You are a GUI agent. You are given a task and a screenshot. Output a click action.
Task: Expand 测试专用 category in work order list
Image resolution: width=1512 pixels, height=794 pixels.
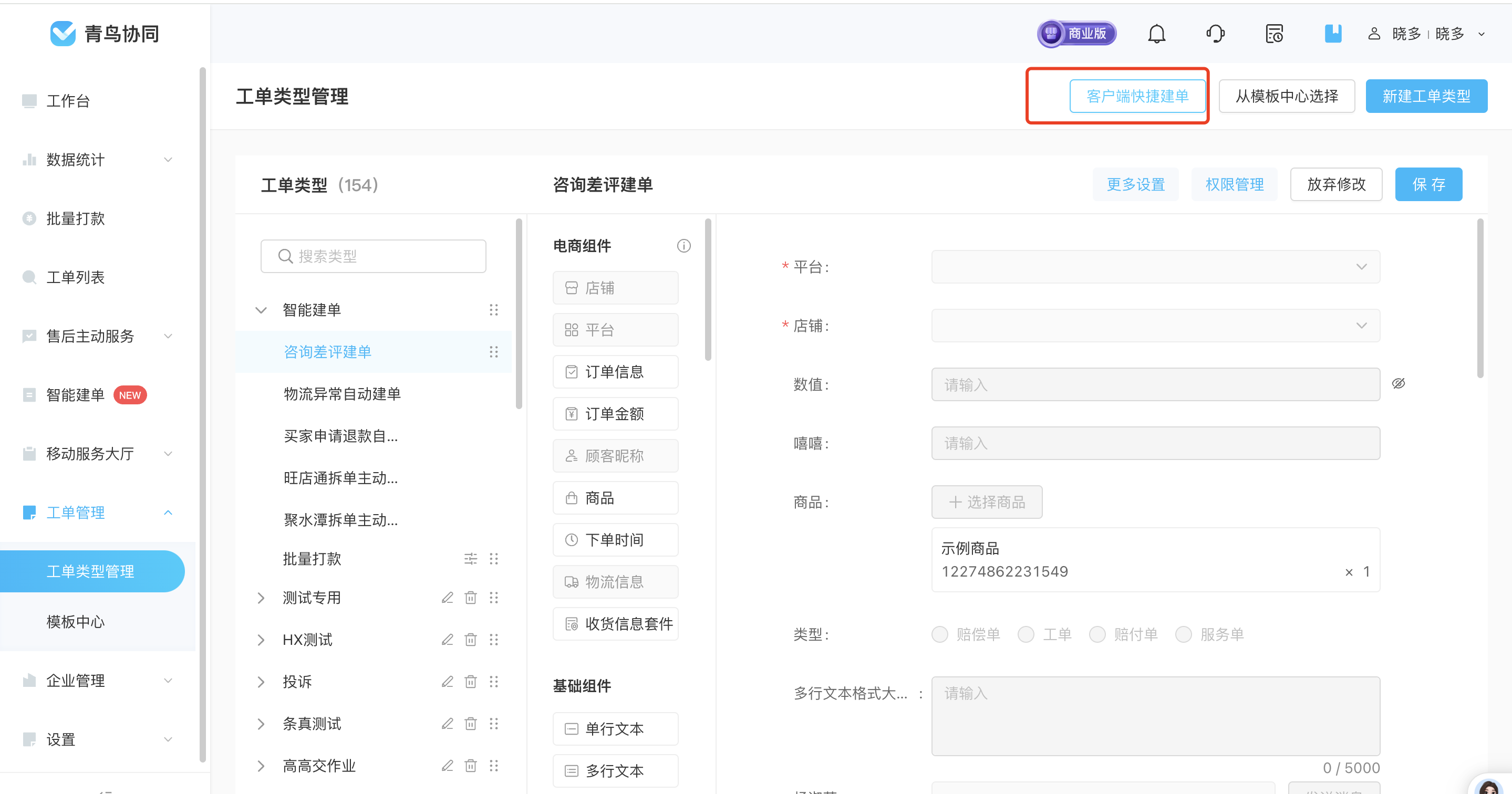tap(258, 598)
